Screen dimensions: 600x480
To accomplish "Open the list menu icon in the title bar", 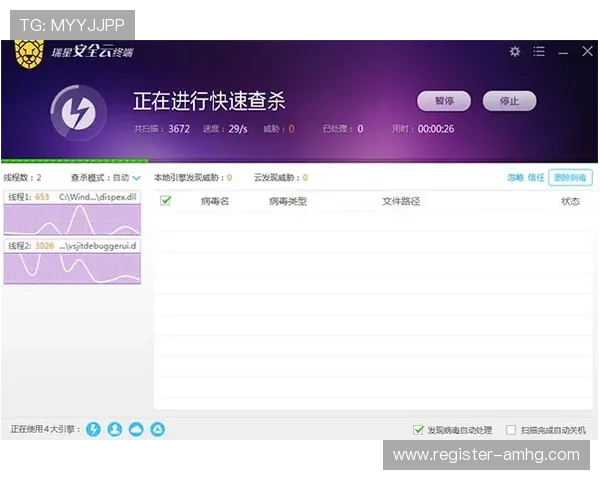I will coord(539,51).
